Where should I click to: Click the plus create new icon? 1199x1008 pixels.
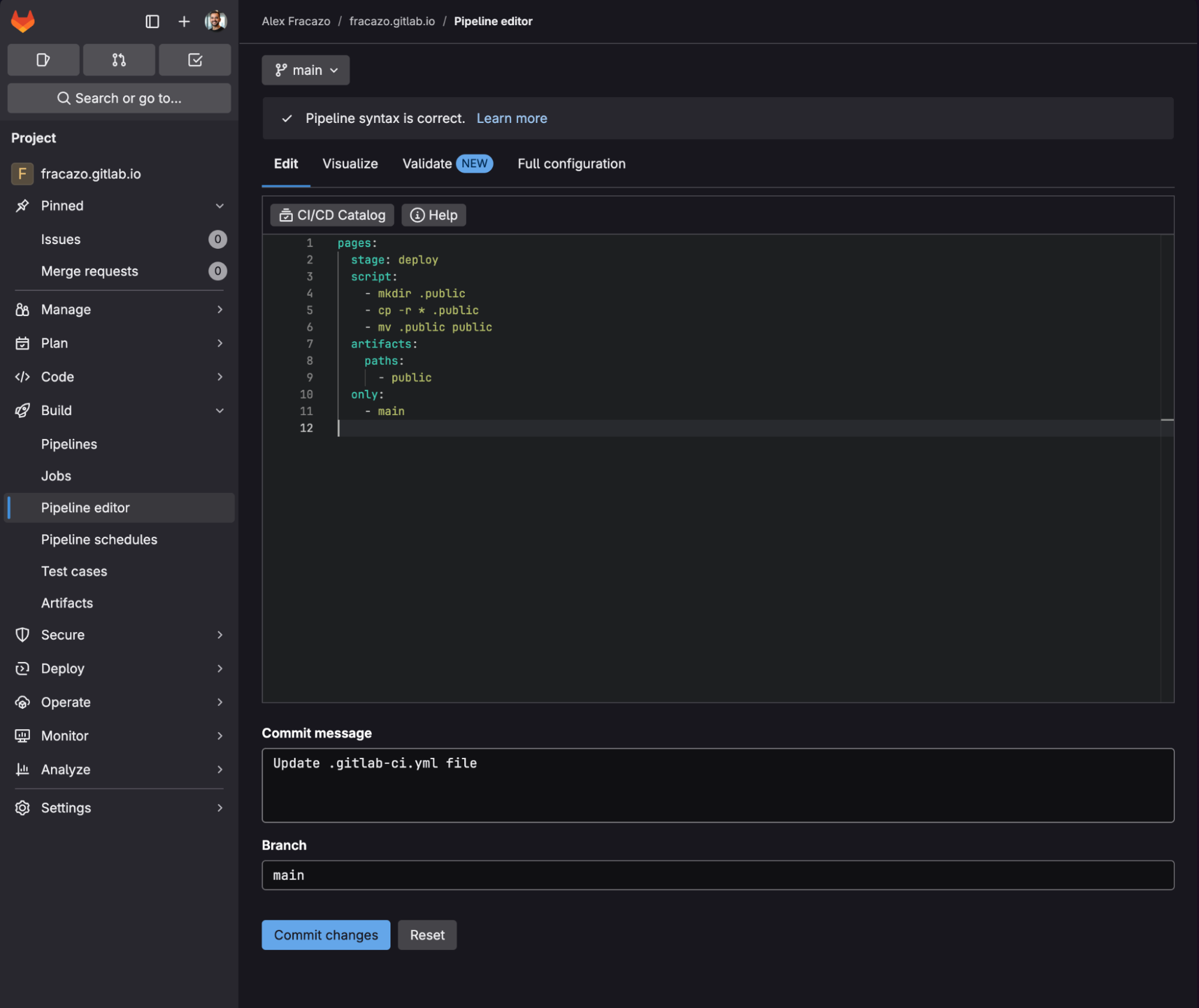pyautogui.click(x=184, y=22)
